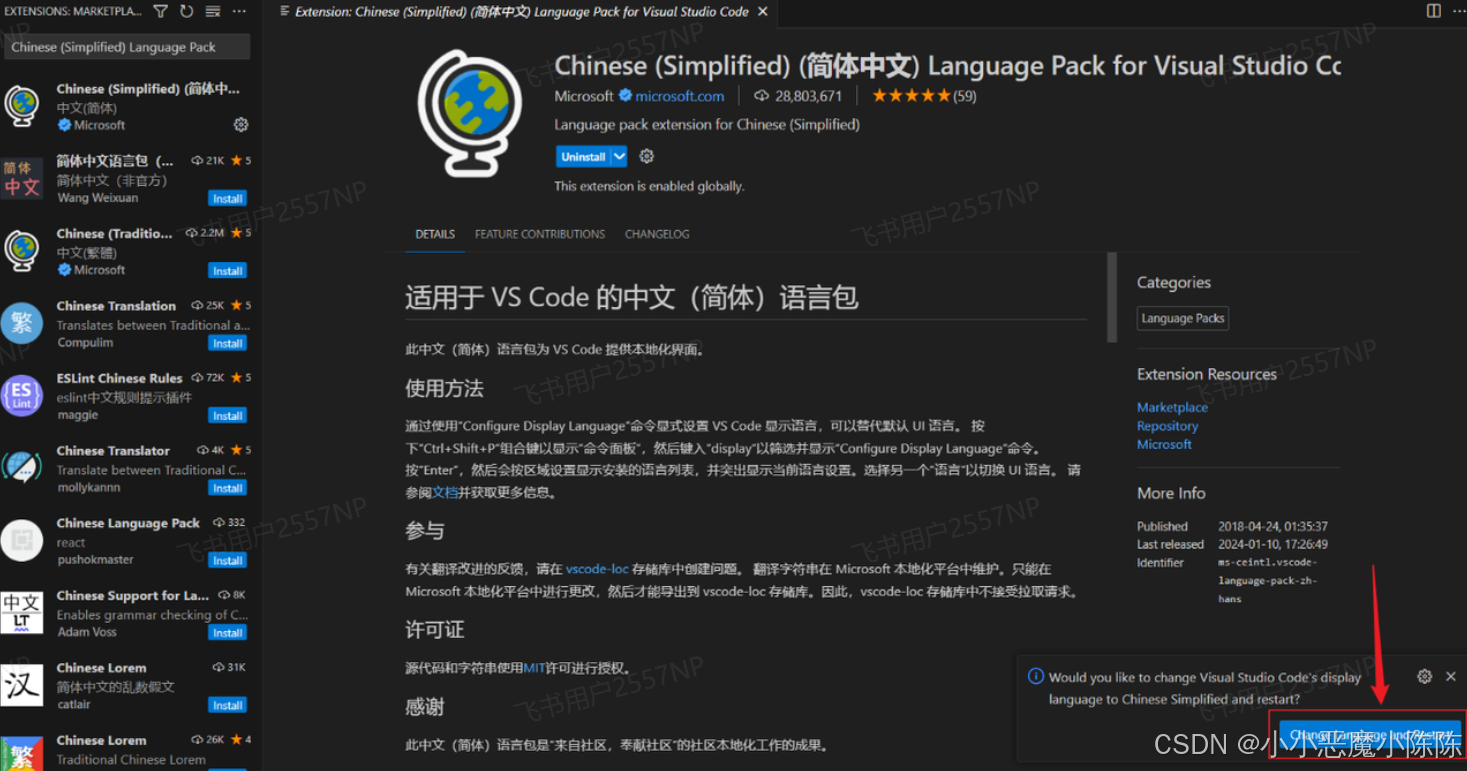Install 简体中文语言包 by Wang Weixuan
The width and height of the screenshot is (1467, 771).
tap(228, 199)
